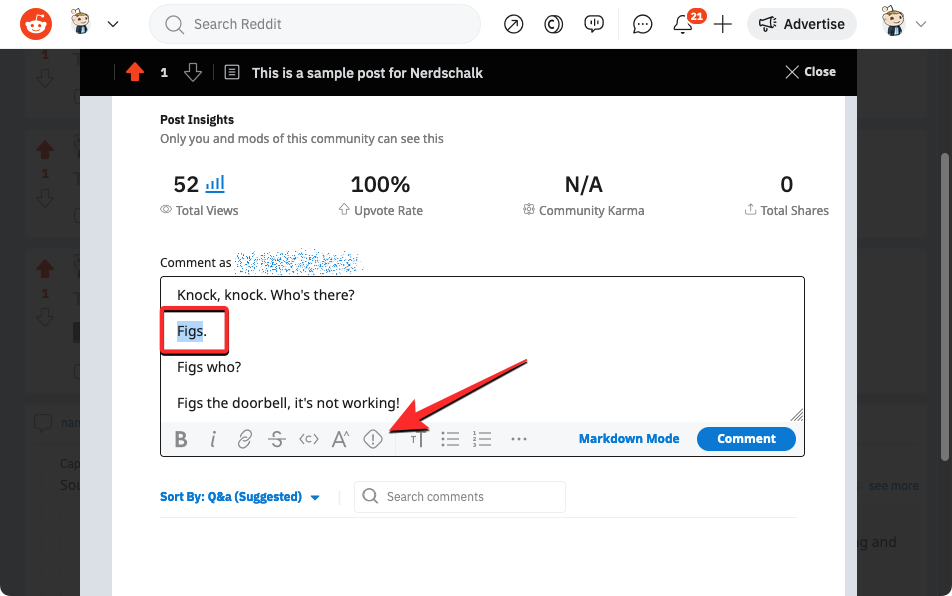Submit with the Comment button
The height and width of the screenshot is (596, 952).
pos(746,439)
